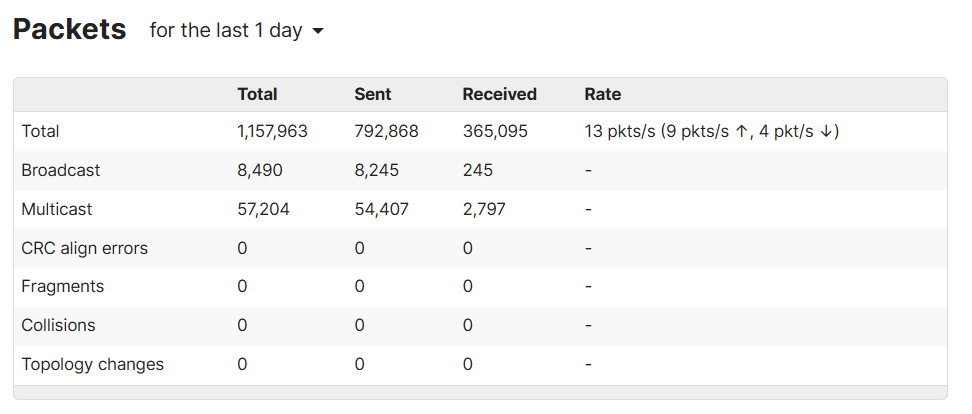The height and width of the screenshot is (414, 972).
Task: Open the 'for the last 1 day' dropdown
Action: tap(236, 30)
